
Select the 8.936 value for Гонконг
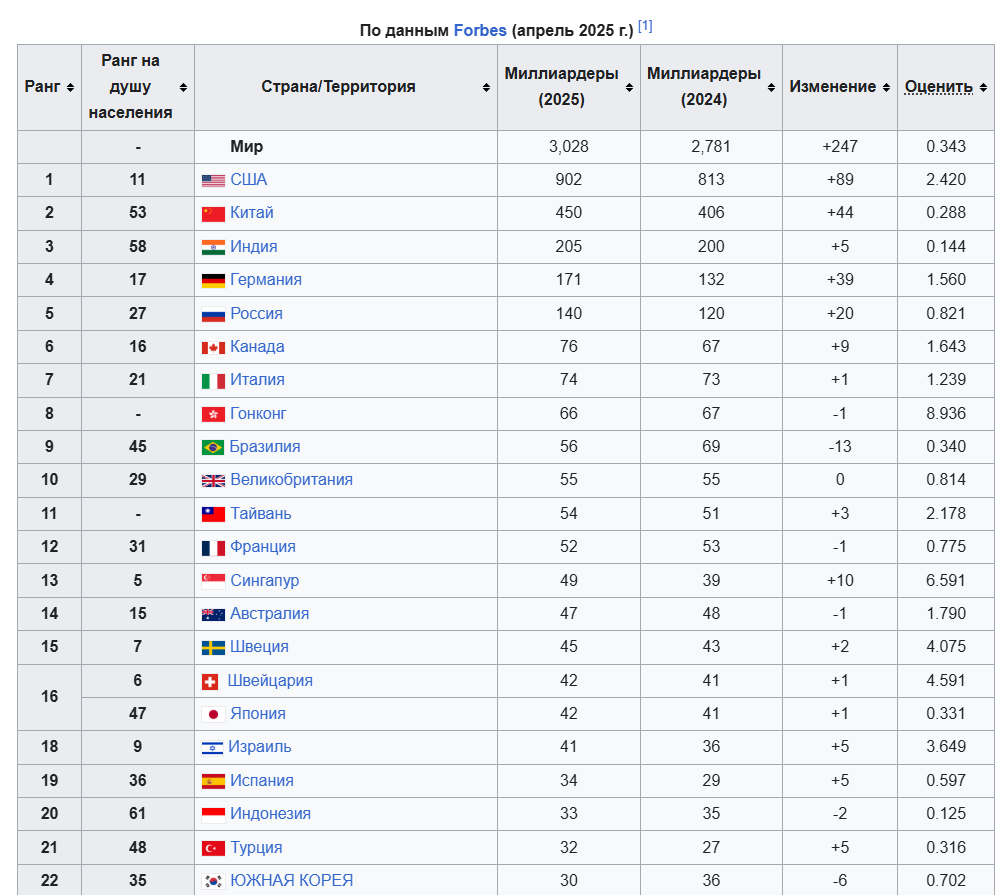coord(946,414)
